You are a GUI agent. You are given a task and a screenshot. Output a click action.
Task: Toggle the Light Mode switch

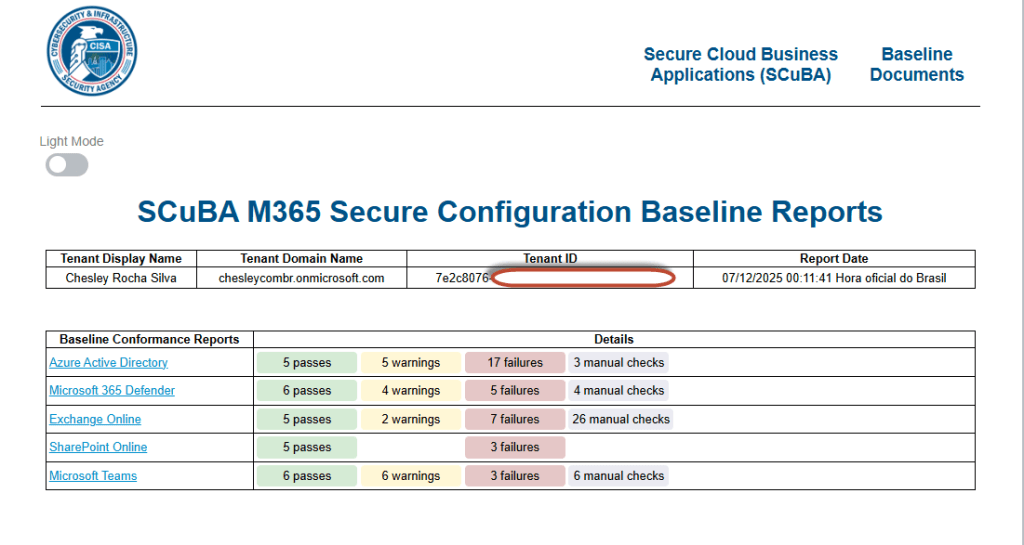pos(67,165)
